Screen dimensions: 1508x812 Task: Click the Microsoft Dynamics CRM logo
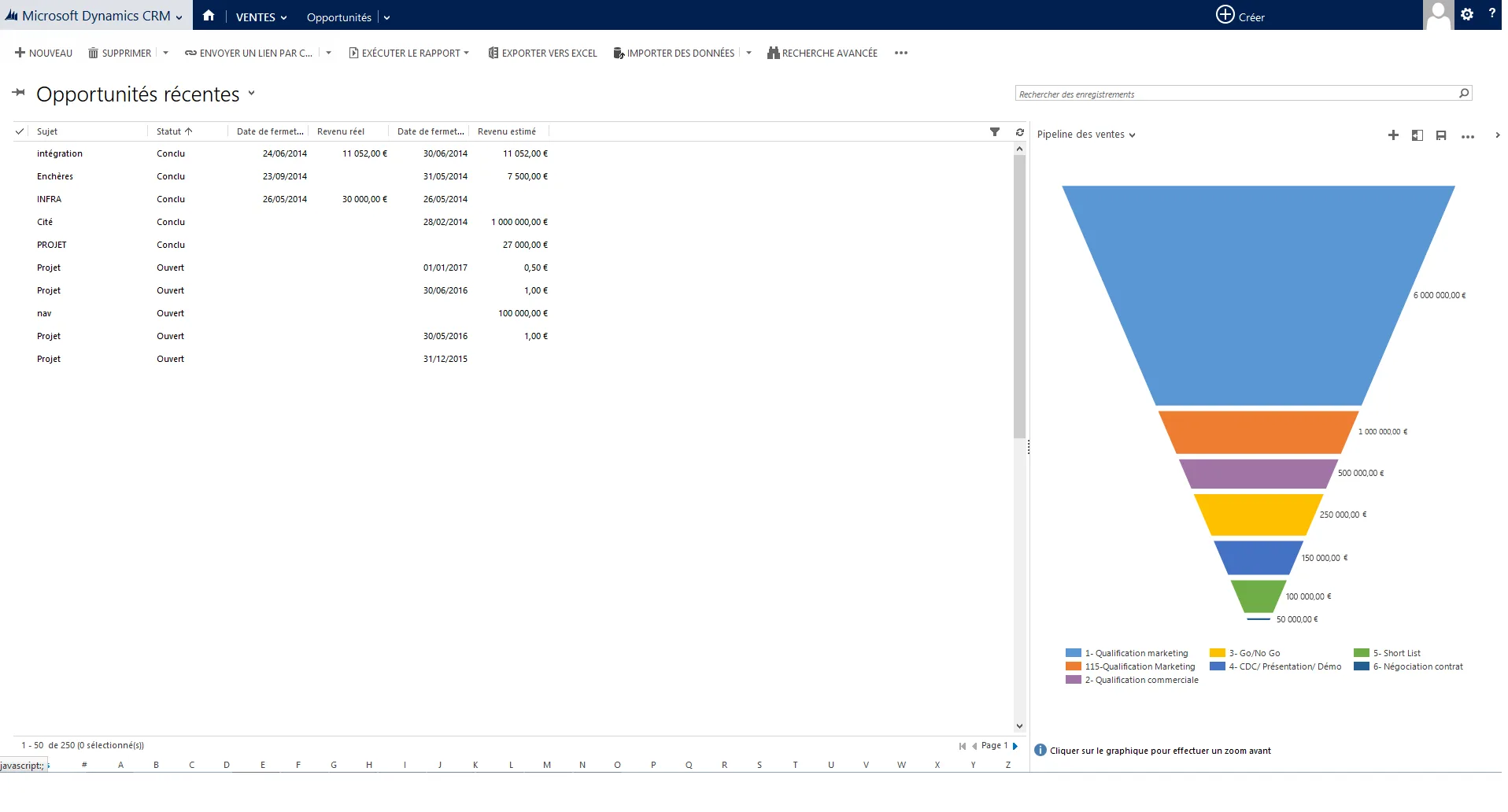pyautogui.click(x=87, y=16)
